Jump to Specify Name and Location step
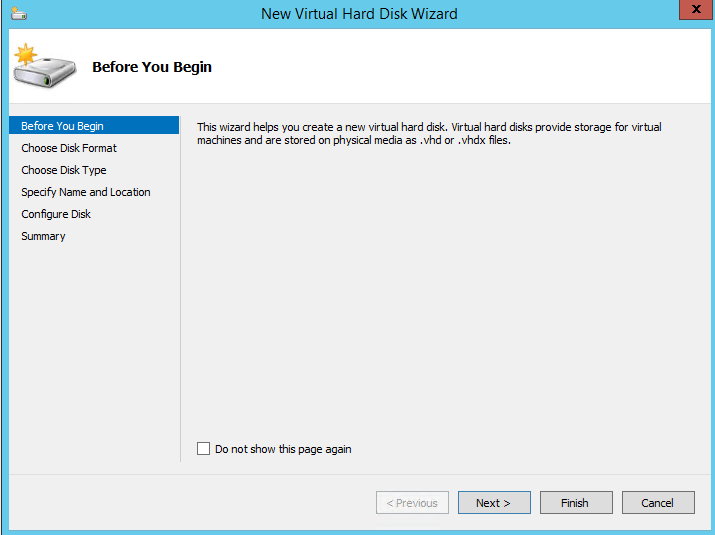Viewport: 715px width, 535px height. point(86,192)
